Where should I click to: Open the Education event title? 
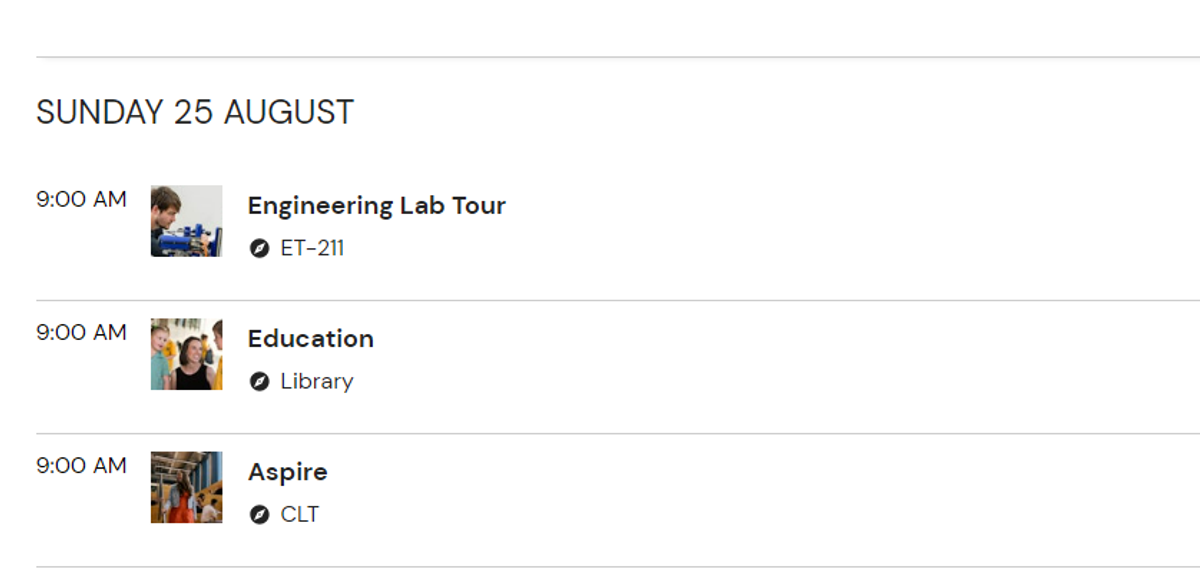(x=311, y=339)
